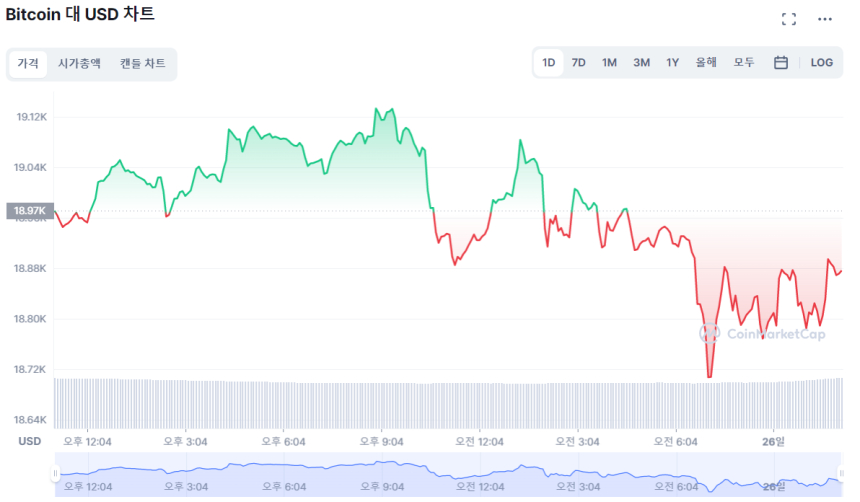860x502 pixels.
Task: Click the Bitcoin 대 USD 차트 title
Action: [80, 15]
